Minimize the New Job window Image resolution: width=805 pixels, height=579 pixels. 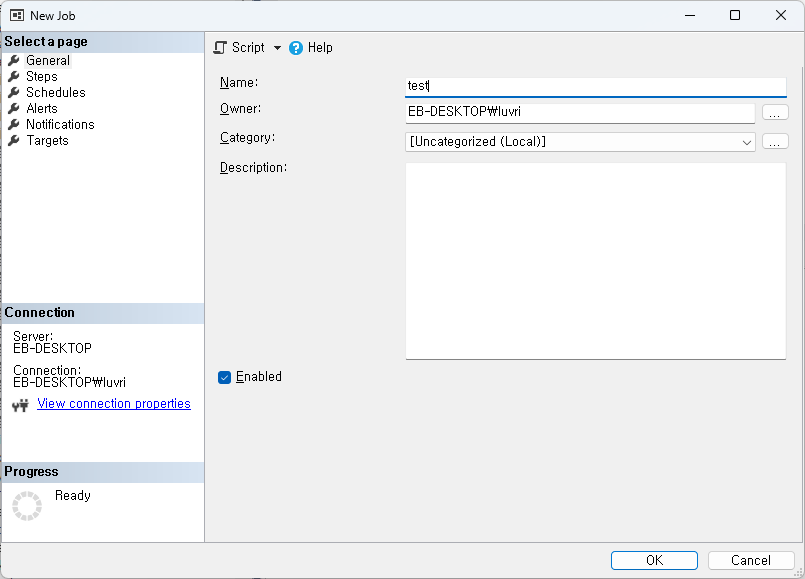point(690,15)
